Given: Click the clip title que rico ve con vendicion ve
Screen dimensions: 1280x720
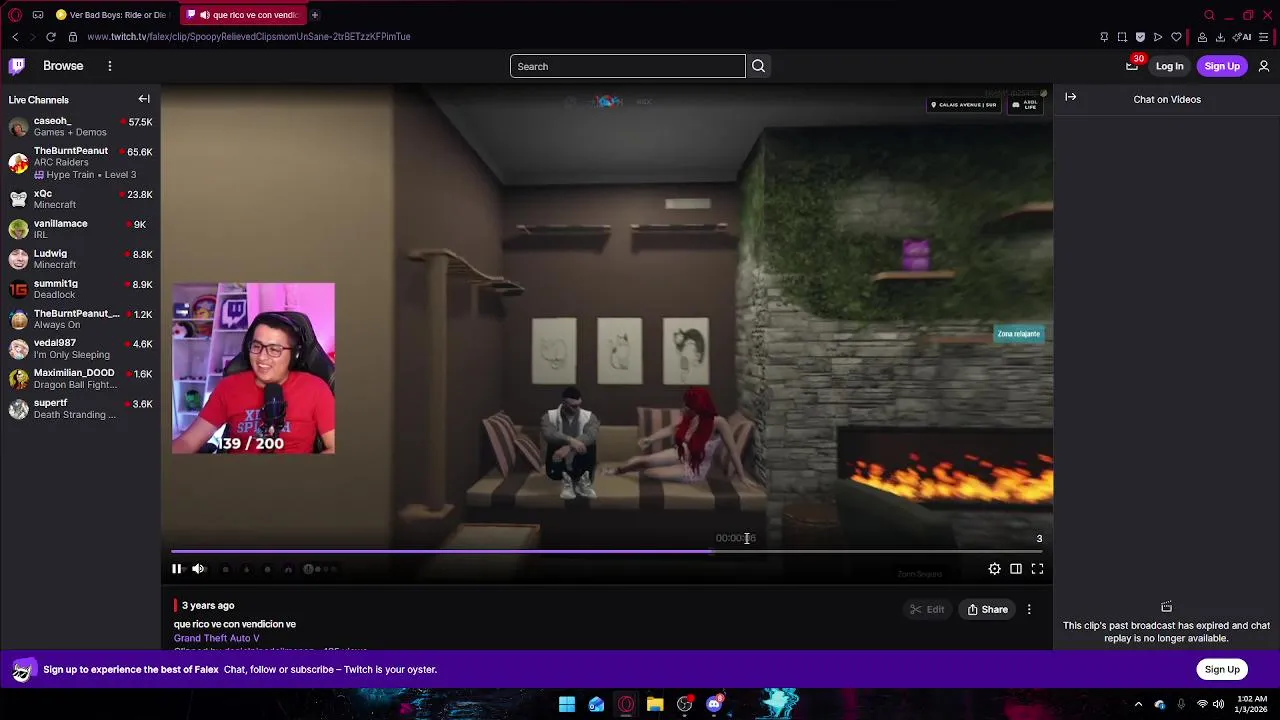Looking at the screenshot, I should pos(235,624).
